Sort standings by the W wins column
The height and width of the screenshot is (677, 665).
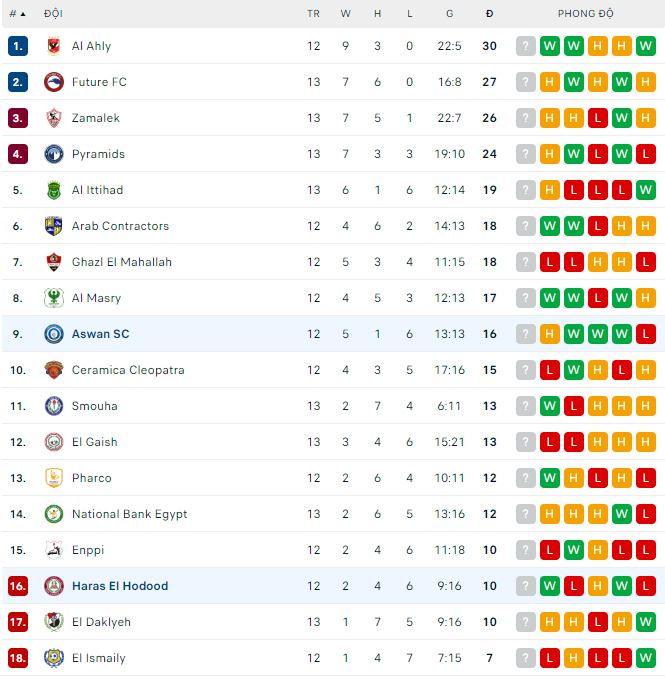pos(345,14)
